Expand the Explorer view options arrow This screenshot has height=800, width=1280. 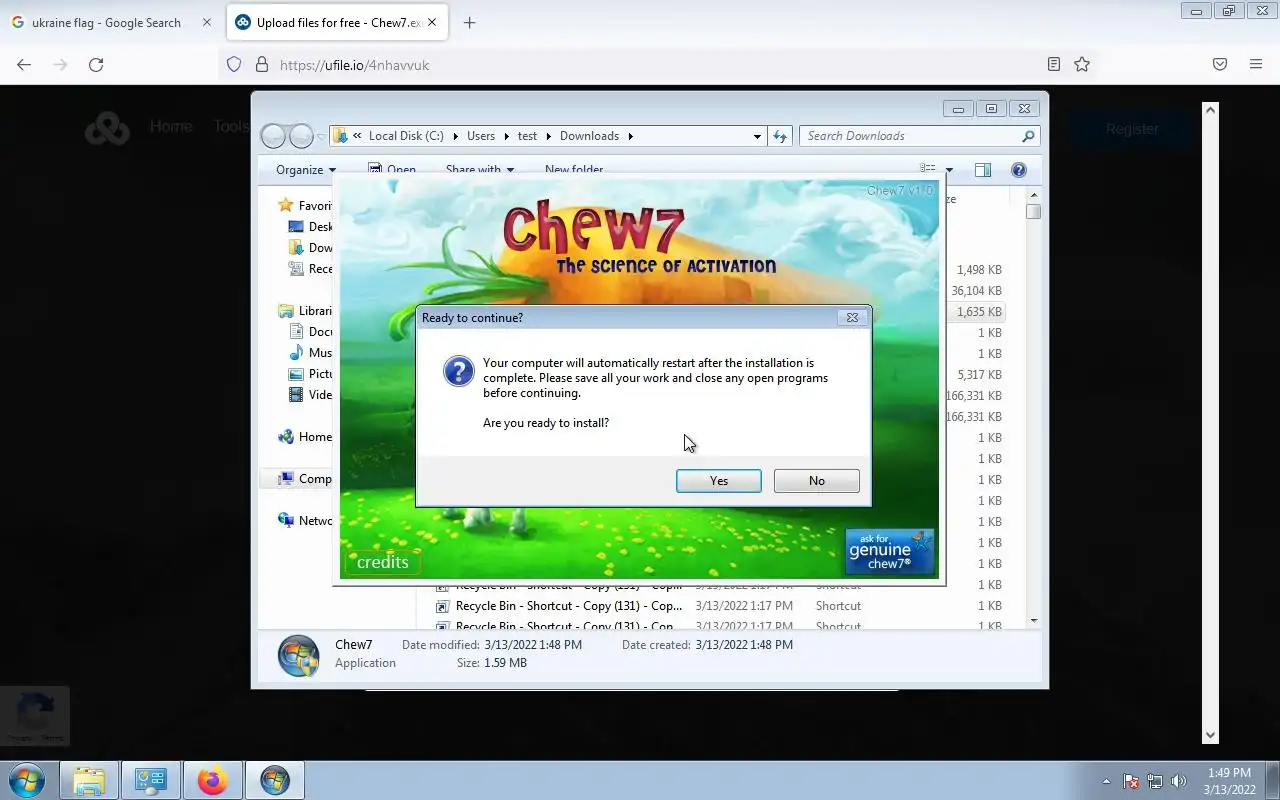(x=949, y=170)
